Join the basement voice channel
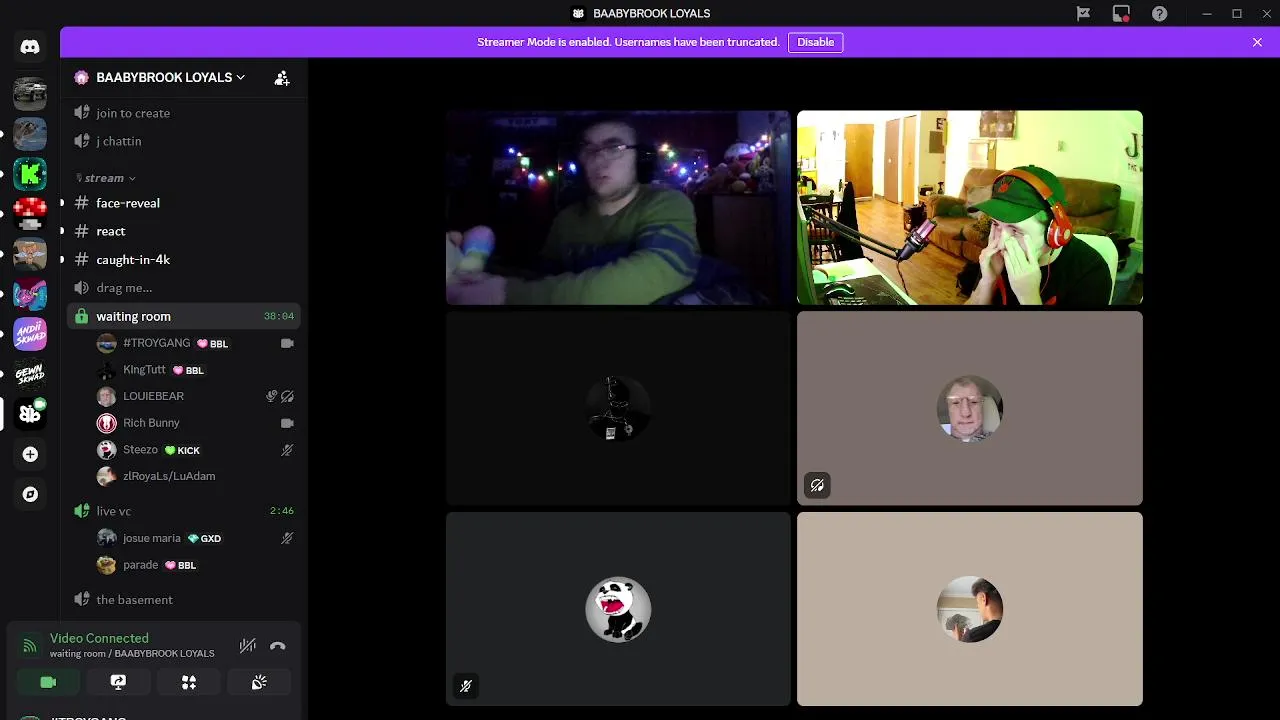1280x720 pixels. pos(183,600)
